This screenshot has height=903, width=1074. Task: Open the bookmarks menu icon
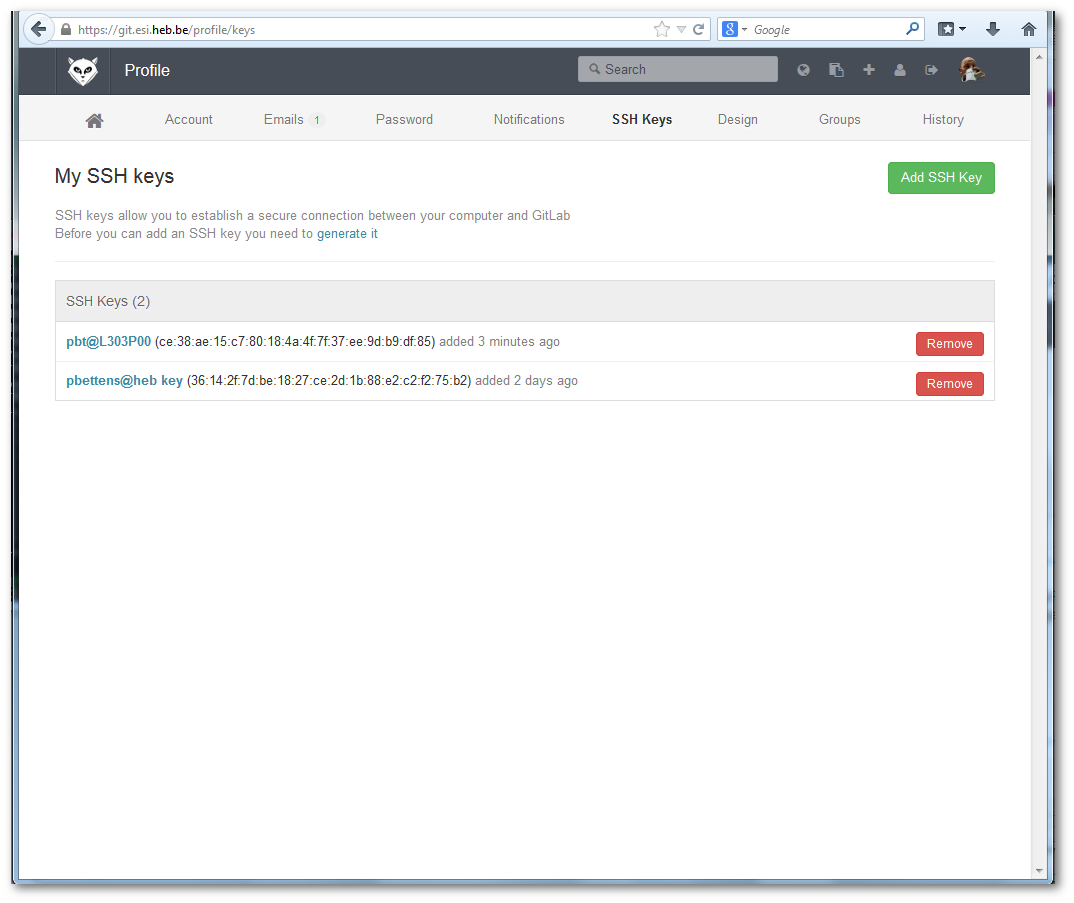[x=951, y=29]
